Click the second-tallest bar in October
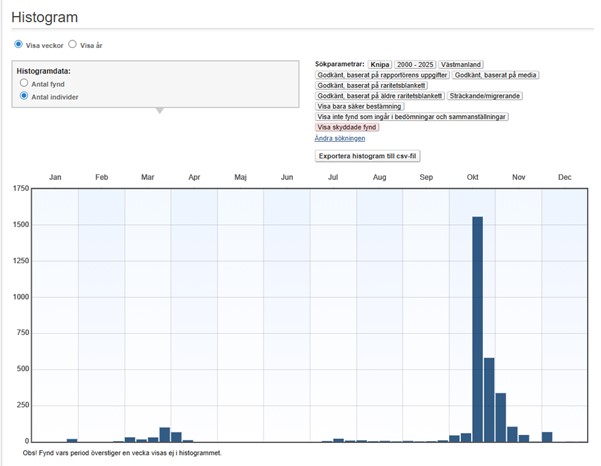Viewport: 601px width, 466px height. (489, 399)
